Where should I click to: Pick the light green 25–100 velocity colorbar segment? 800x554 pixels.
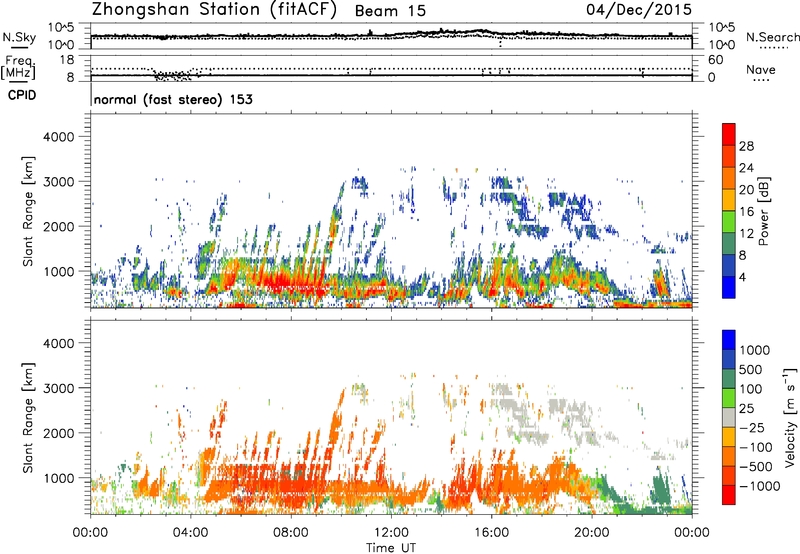click(x=729, y=398)
